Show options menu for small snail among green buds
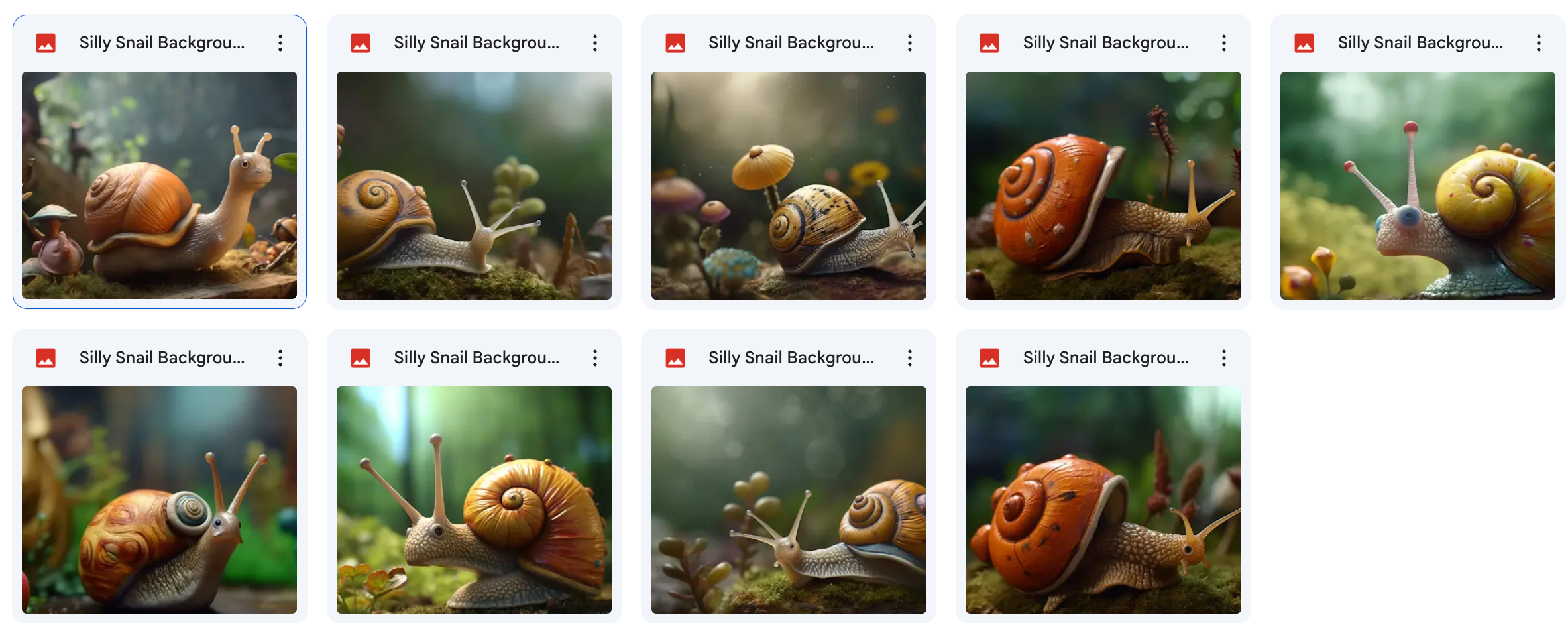This screenshot has height=623, width=1568. [x=909, y=358]
